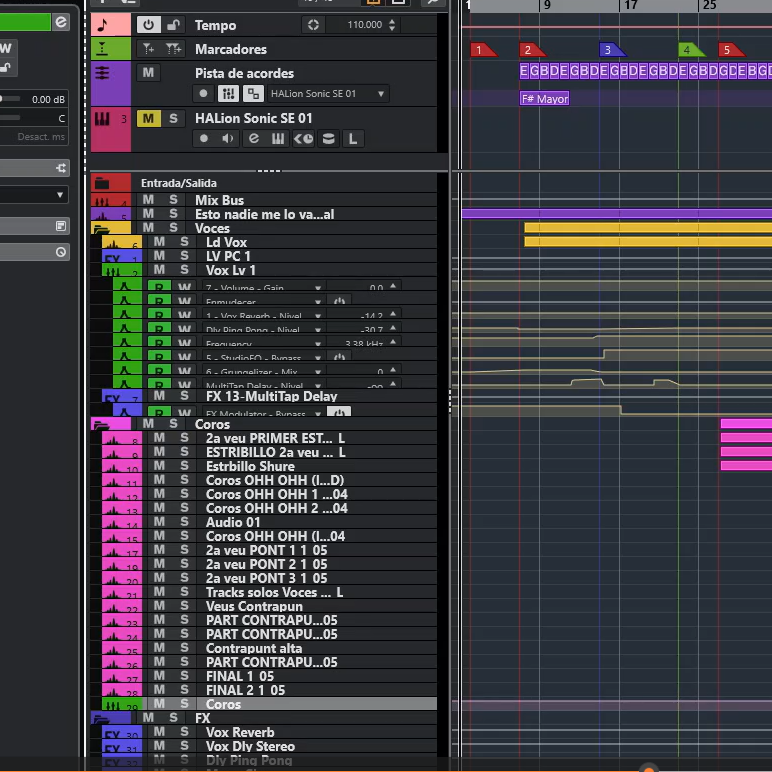This screenshot has width=772, height=772.
Task: Select the Estrbillo Shure track
Action: point(250,466)
